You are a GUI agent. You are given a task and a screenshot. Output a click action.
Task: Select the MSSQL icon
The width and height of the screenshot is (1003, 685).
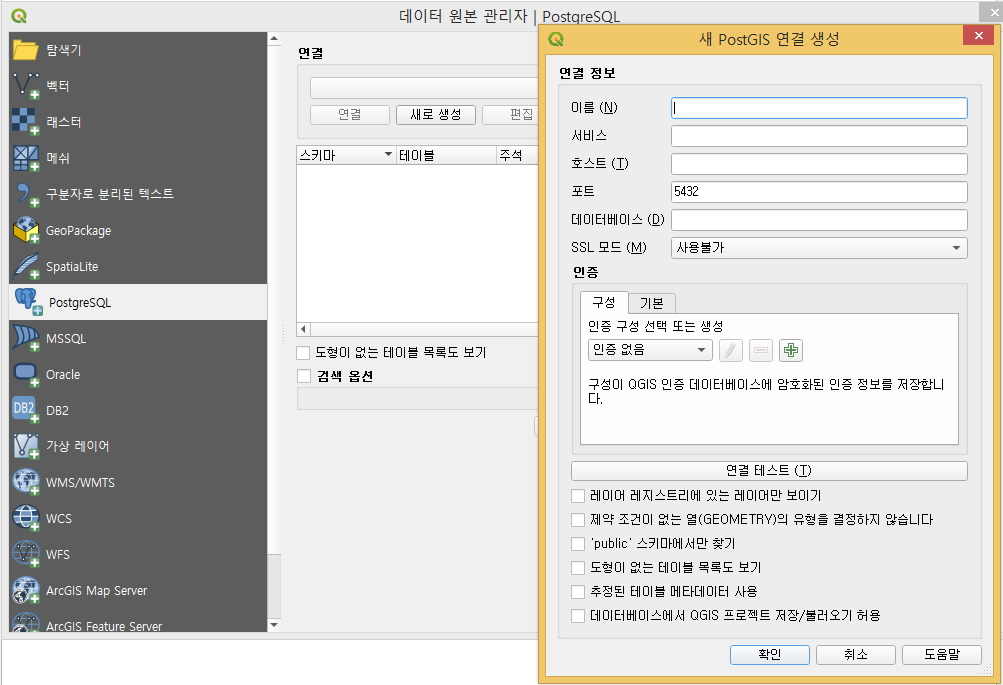(26, 338)
